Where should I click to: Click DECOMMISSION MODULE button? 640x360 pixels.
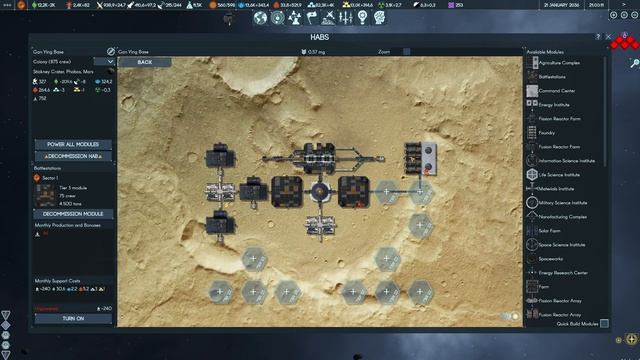[x=73, y=214]
